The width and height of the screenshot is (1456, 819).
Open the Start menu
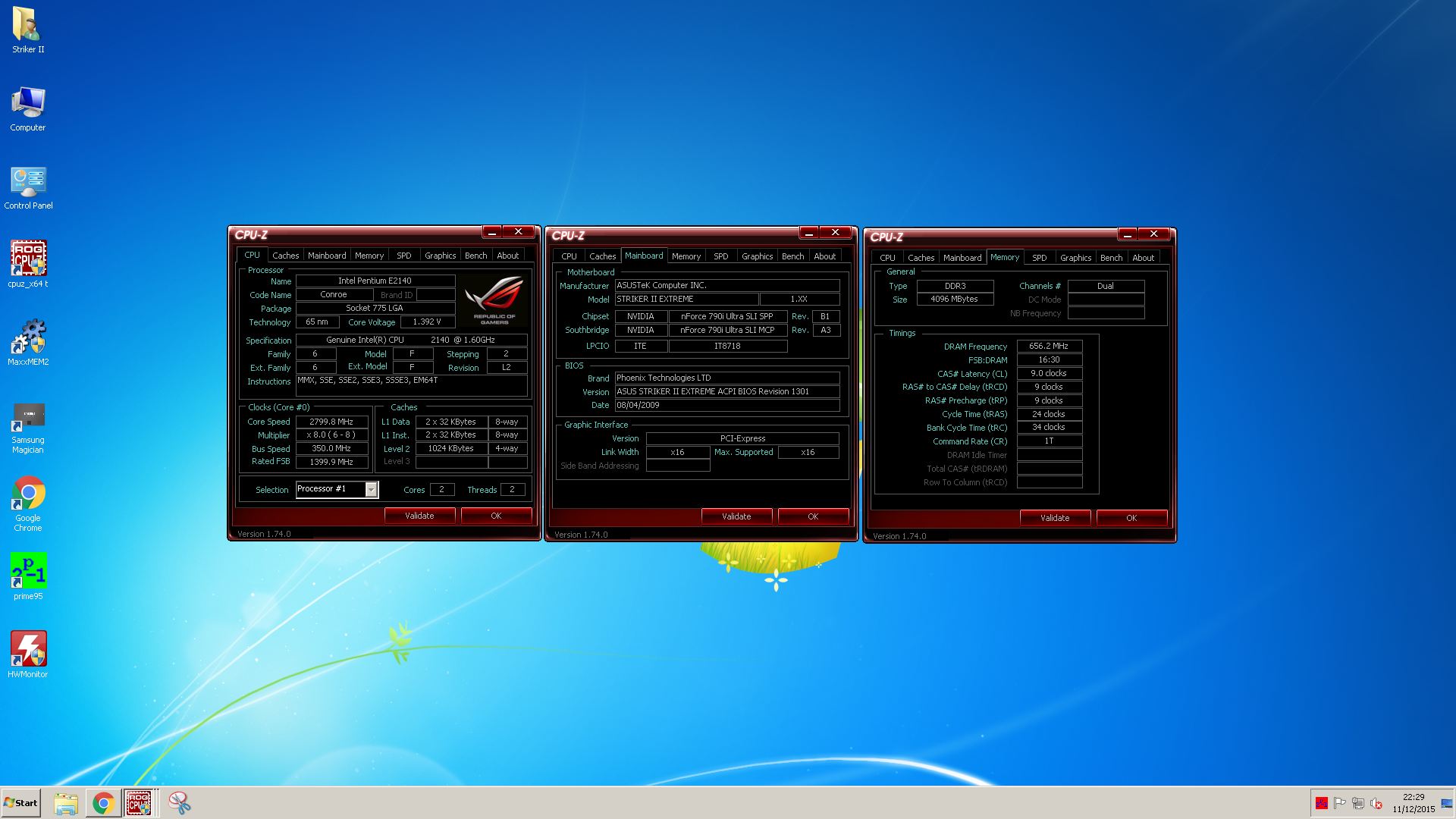(x=20, y=803)
